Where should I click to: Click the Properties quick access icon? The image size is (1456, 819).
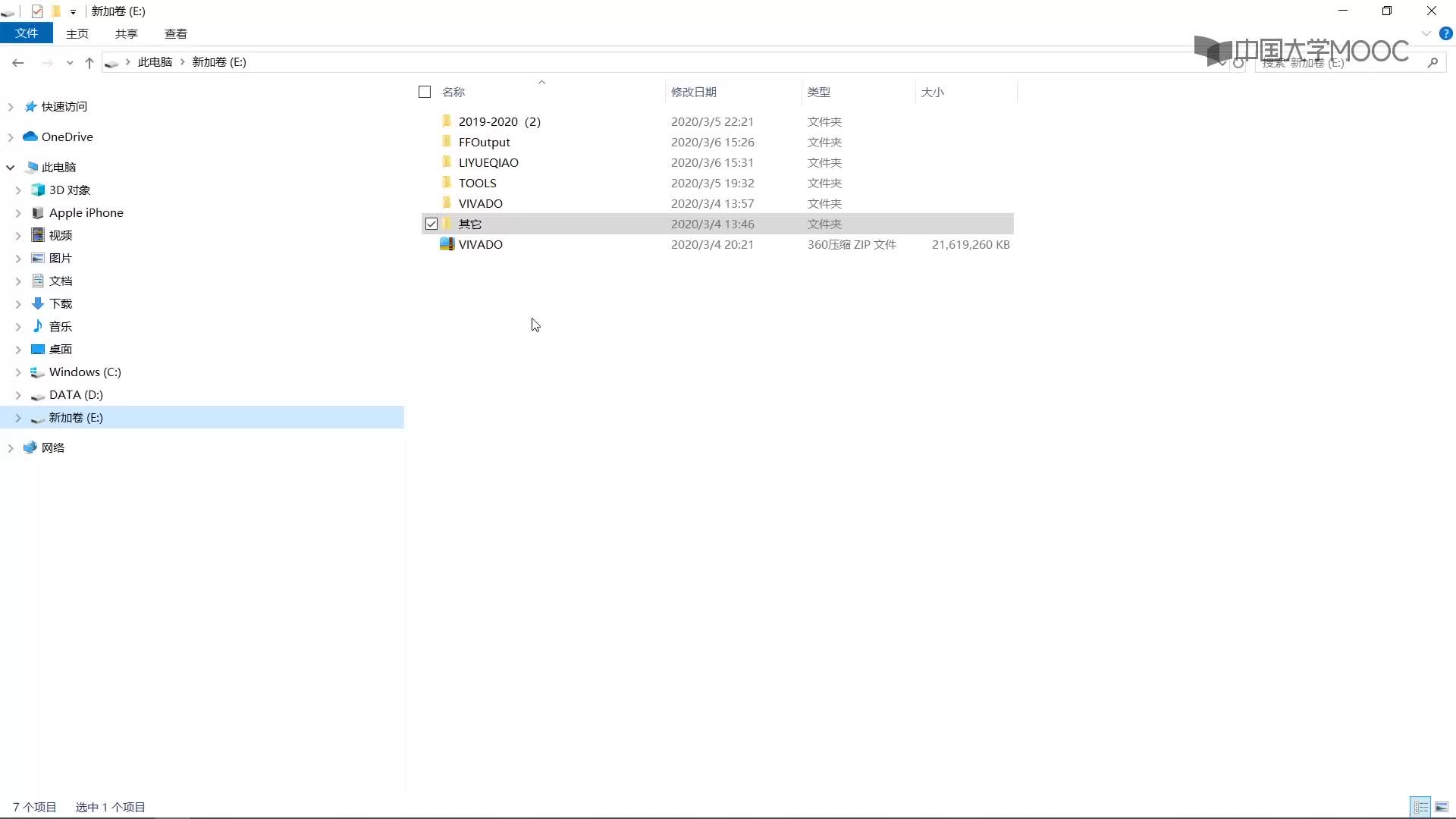point(36,11)
